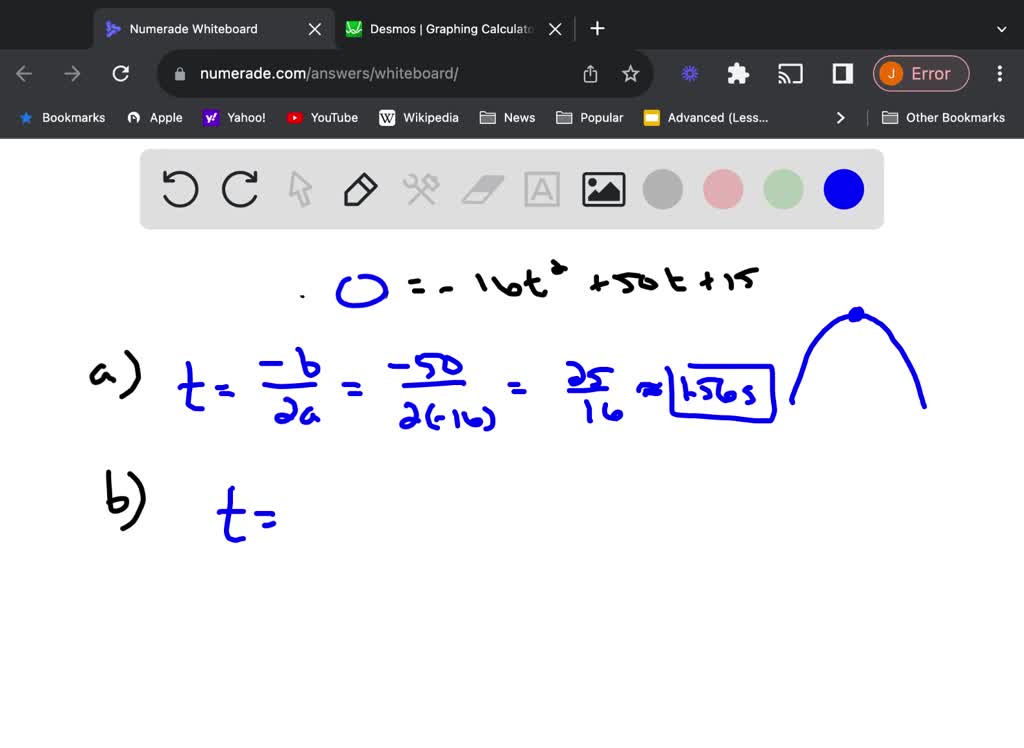Select the pointer tool in the whiteboard toolbar
1024x748 pixels.
[x=300, y=189]
